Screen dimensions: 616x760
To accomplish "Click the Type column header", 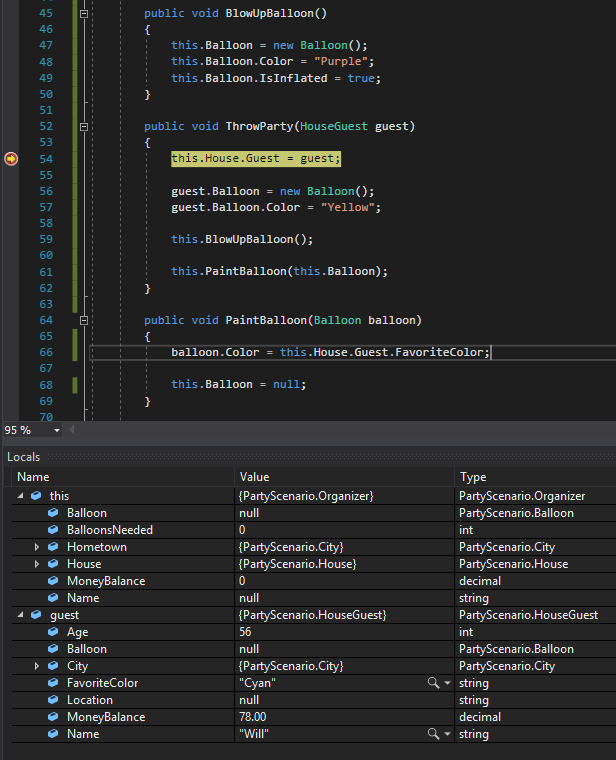I will coord(472,477).
